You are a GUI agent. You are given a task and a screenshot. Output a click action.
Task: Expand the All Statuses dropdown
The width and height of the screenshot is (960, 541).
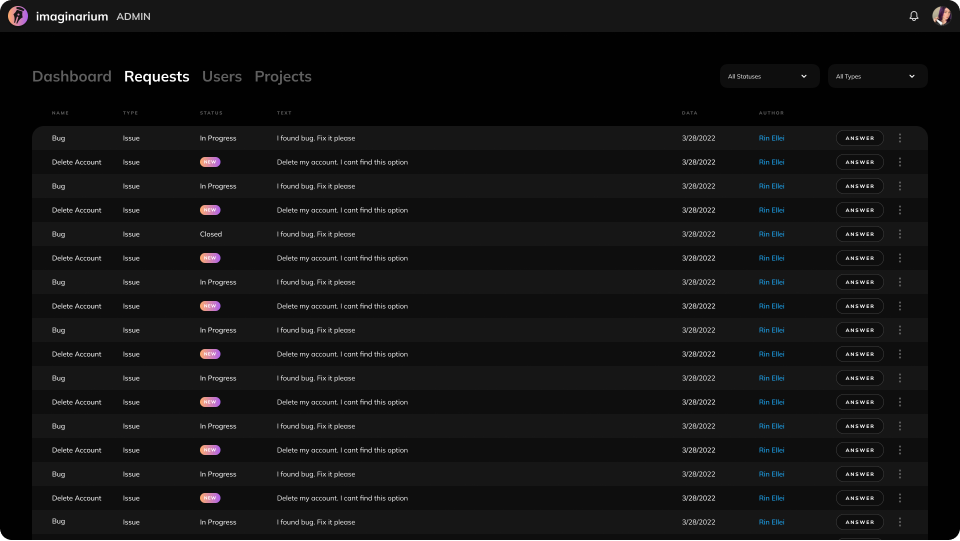[x=769, y=76]
